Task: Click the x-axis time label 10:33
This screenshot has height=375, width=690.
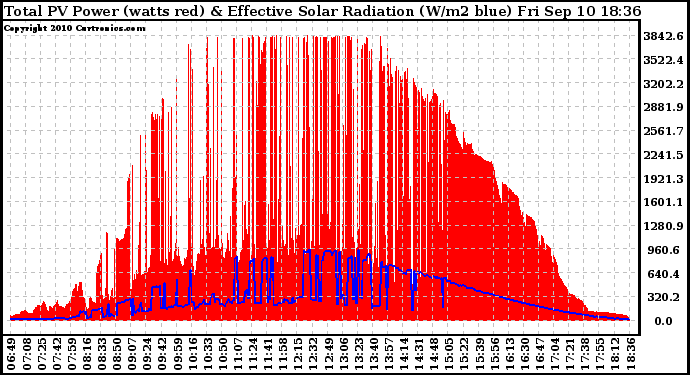Action: 207,354
